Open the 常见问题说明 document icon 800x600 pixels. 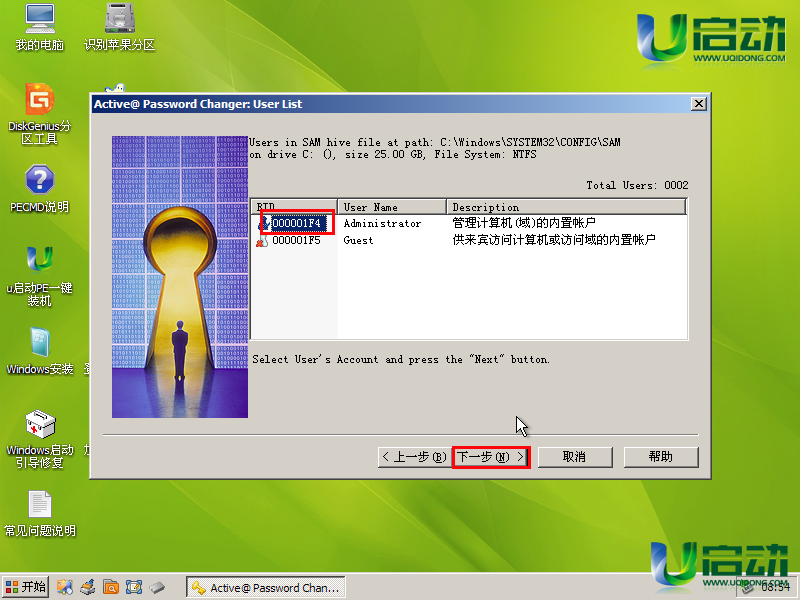40,514
